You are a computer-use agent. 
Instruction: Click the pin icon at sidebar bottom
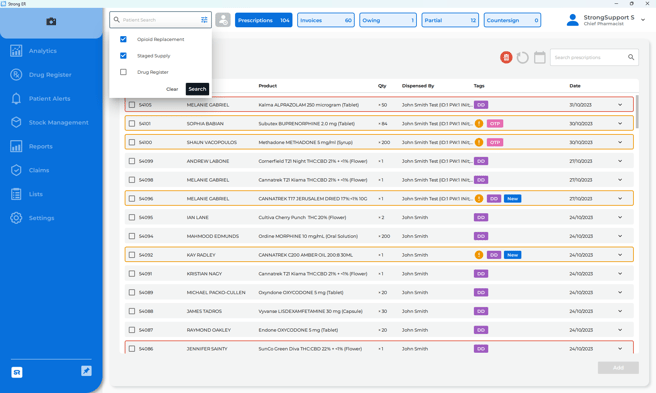86,371
